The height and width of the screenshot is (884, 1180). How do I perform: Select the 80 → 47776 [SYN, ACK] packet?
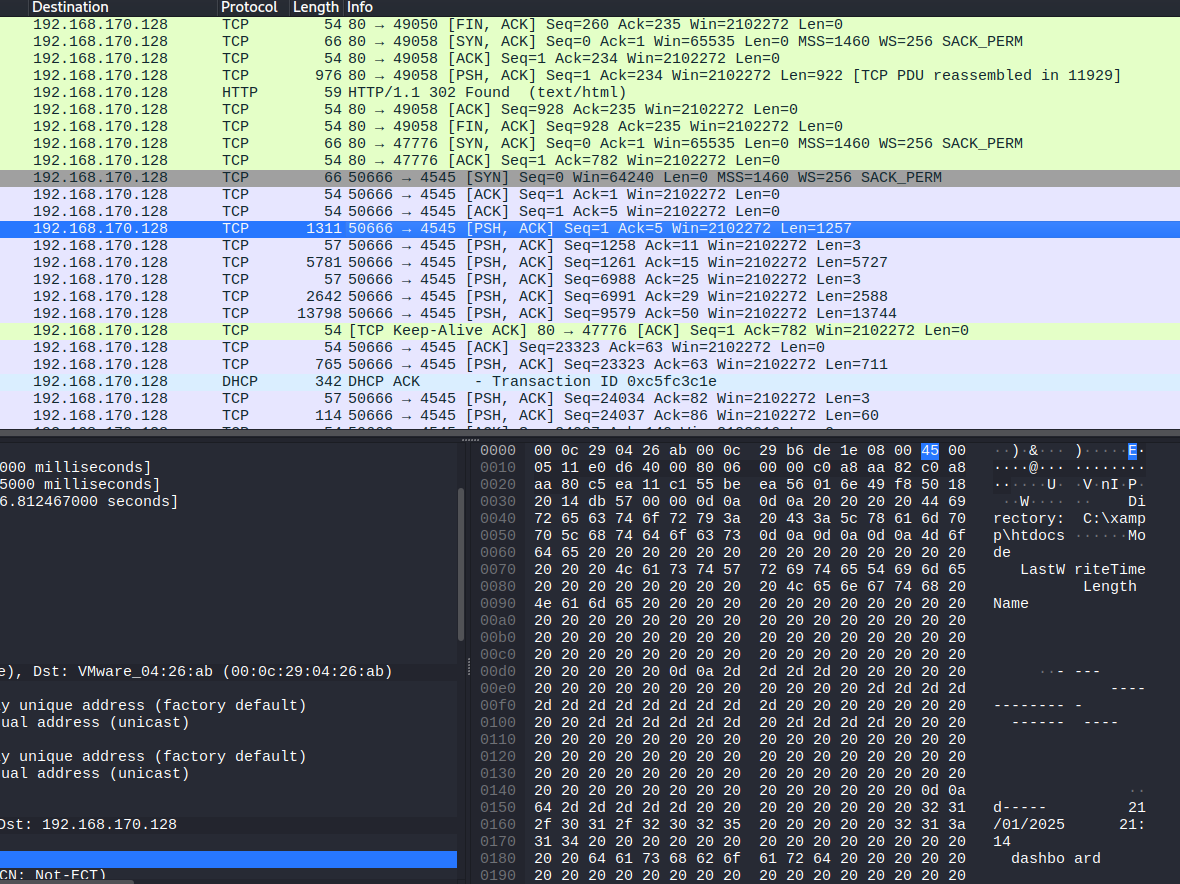click(x=590, y=144)
